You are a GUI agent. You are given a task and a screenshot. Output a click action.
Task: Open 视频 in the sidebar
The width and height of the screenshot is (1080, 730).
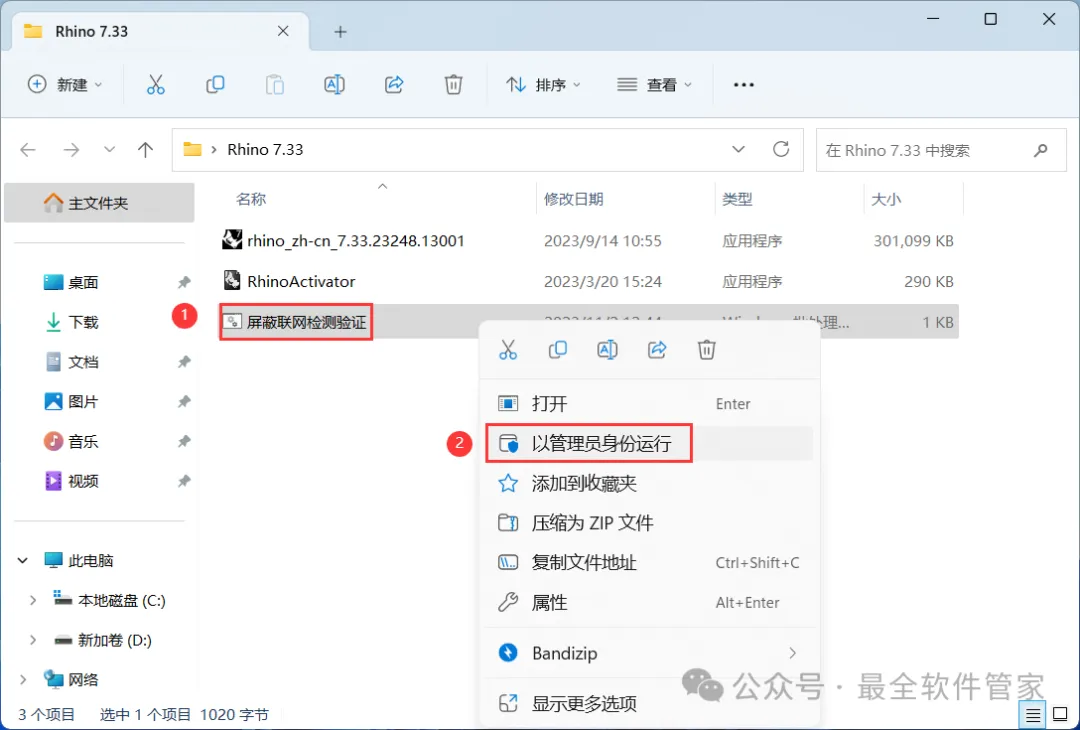83,481
